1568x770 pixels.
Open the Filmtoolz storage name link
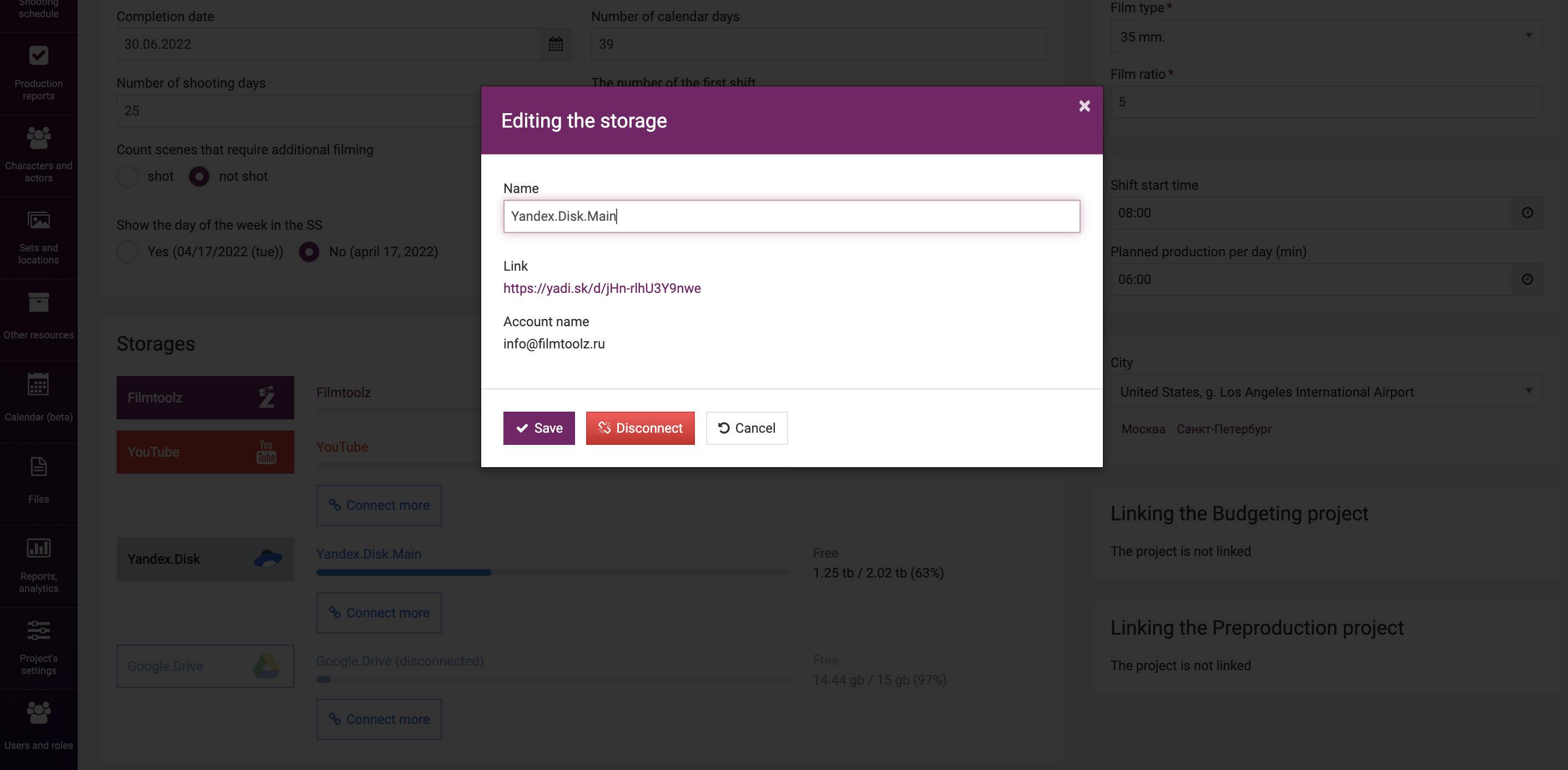click(344, 393)
